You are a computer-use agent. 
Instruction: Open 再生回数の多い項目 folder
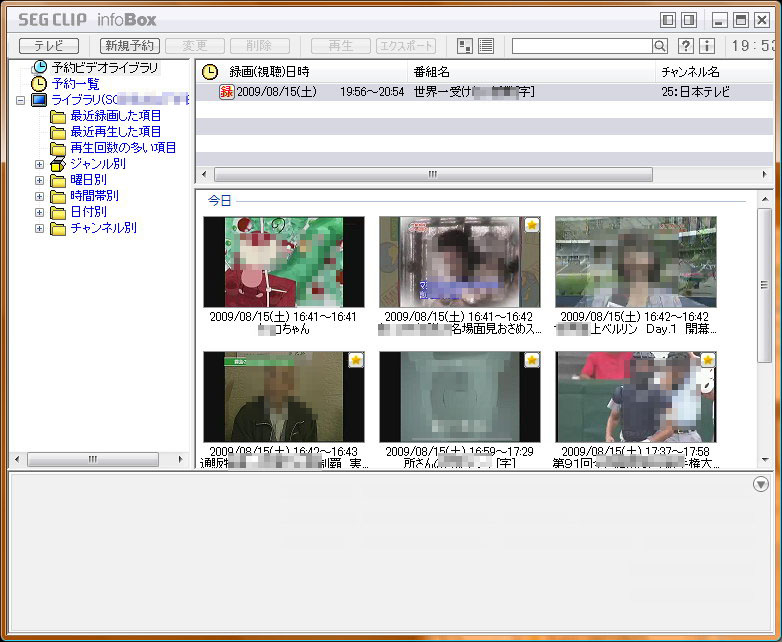pos(123,148)
